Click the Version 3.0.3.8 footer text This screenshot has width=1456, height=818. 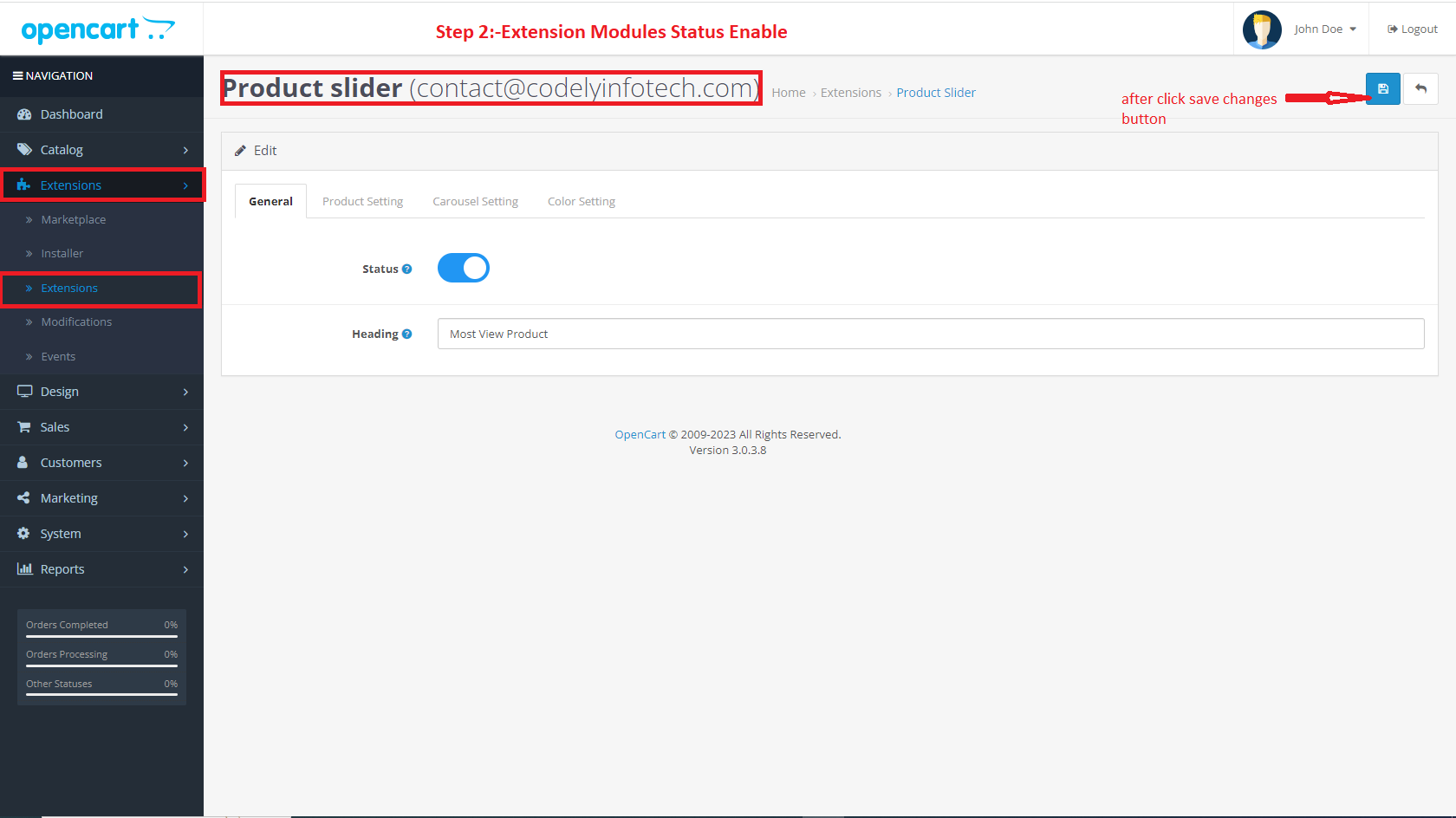728,451
